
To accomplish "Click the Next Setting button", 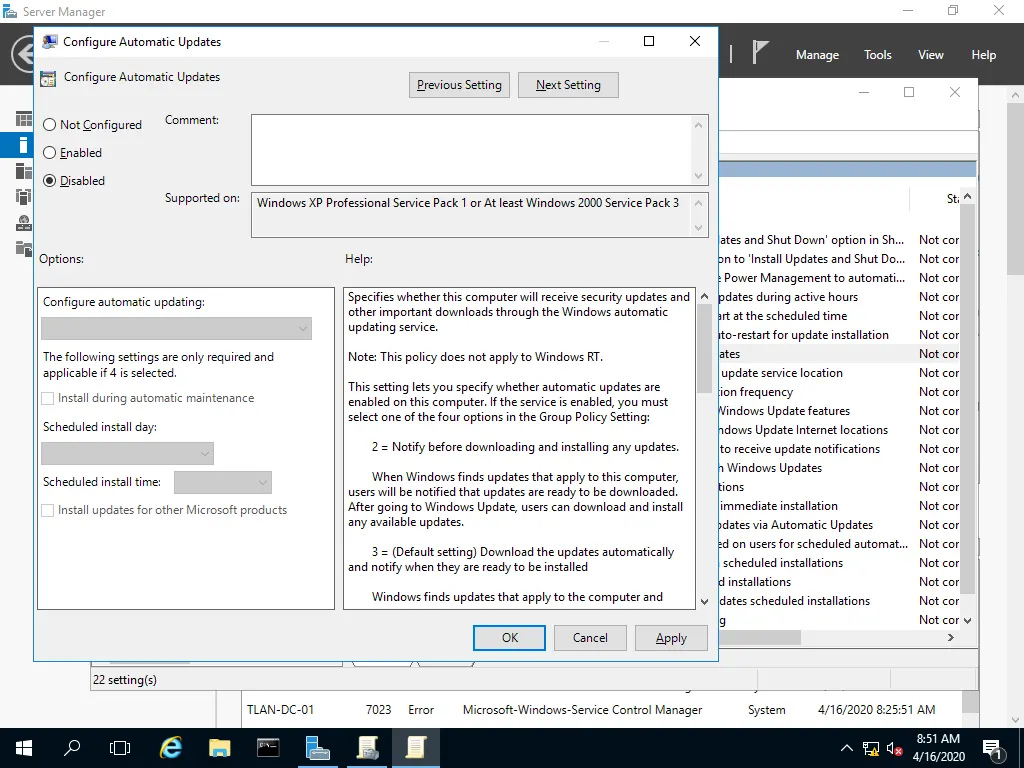I will pos(568,85).
